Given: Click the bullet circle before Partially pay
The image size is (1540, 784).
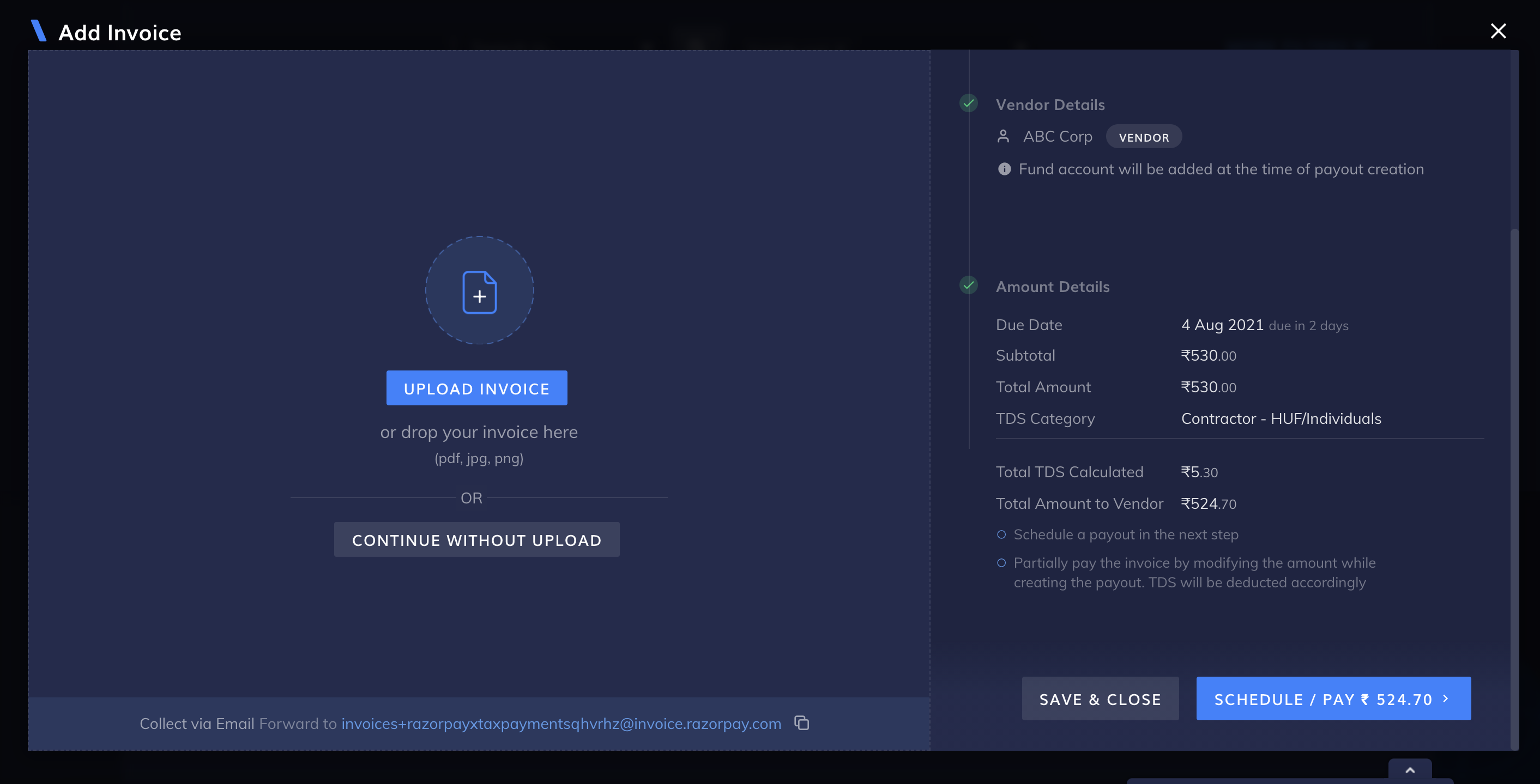Looking at the screenshot, I should coord(1001,563).
